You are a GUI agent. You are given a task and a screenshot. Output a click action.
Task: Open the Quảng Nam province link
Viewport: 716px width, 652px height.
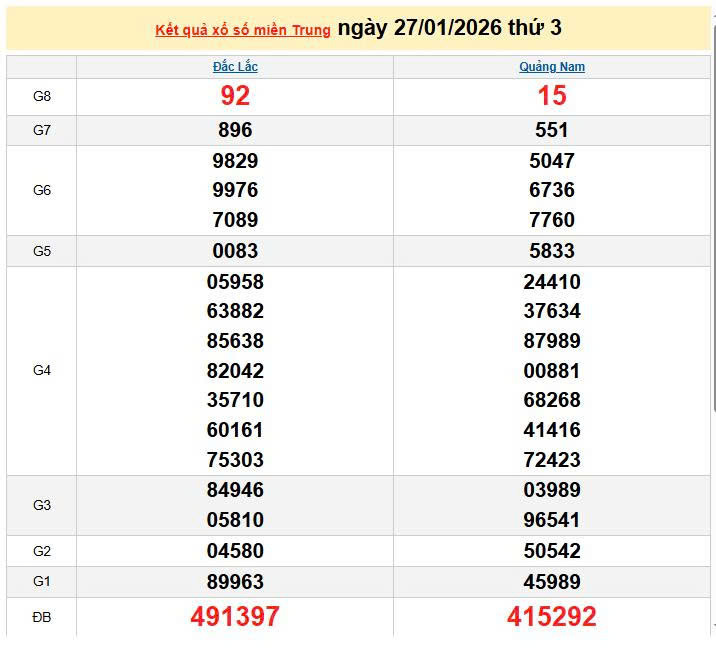click(x=552, y=67)
